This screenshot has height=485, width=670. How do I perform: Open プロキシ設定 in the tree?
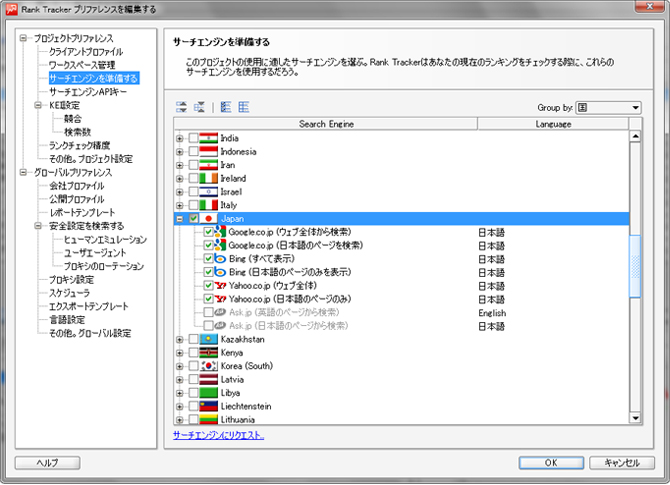[x=71, y=279]
